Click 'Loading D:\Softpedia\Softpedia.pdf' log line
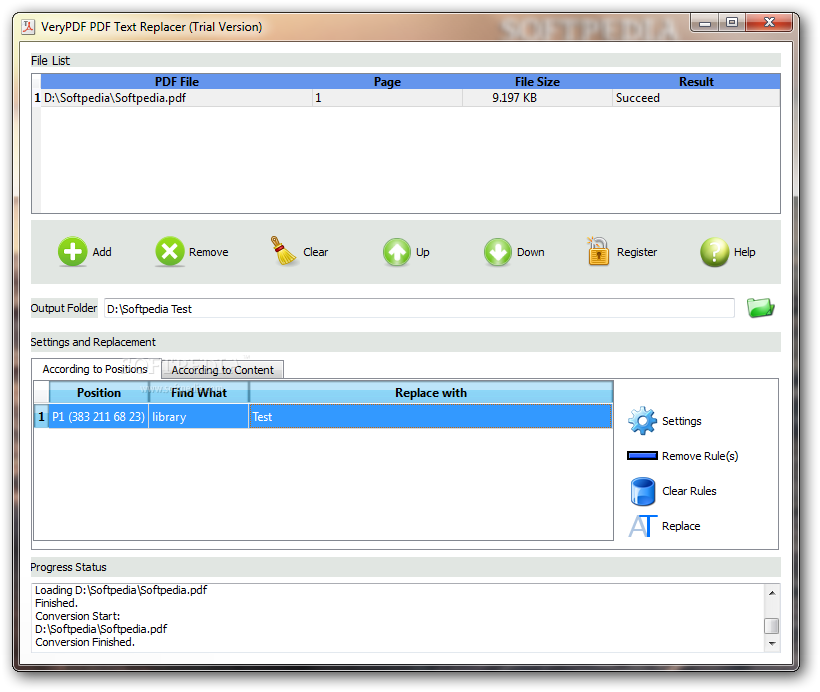The height and width of the screenshot is (692, 820). [121, 590]
